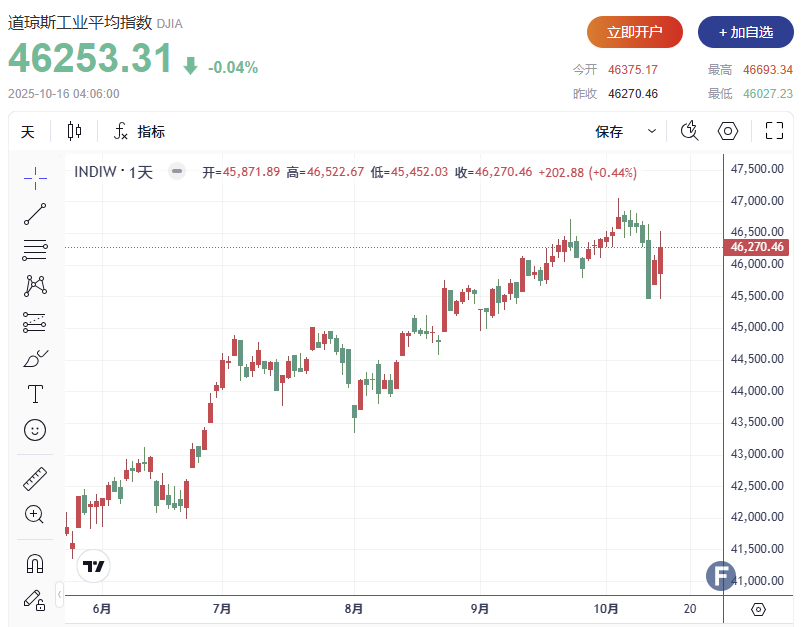Enter fullscreen chart mode
This screenshot has height=627, width=803.
[774, 132]
